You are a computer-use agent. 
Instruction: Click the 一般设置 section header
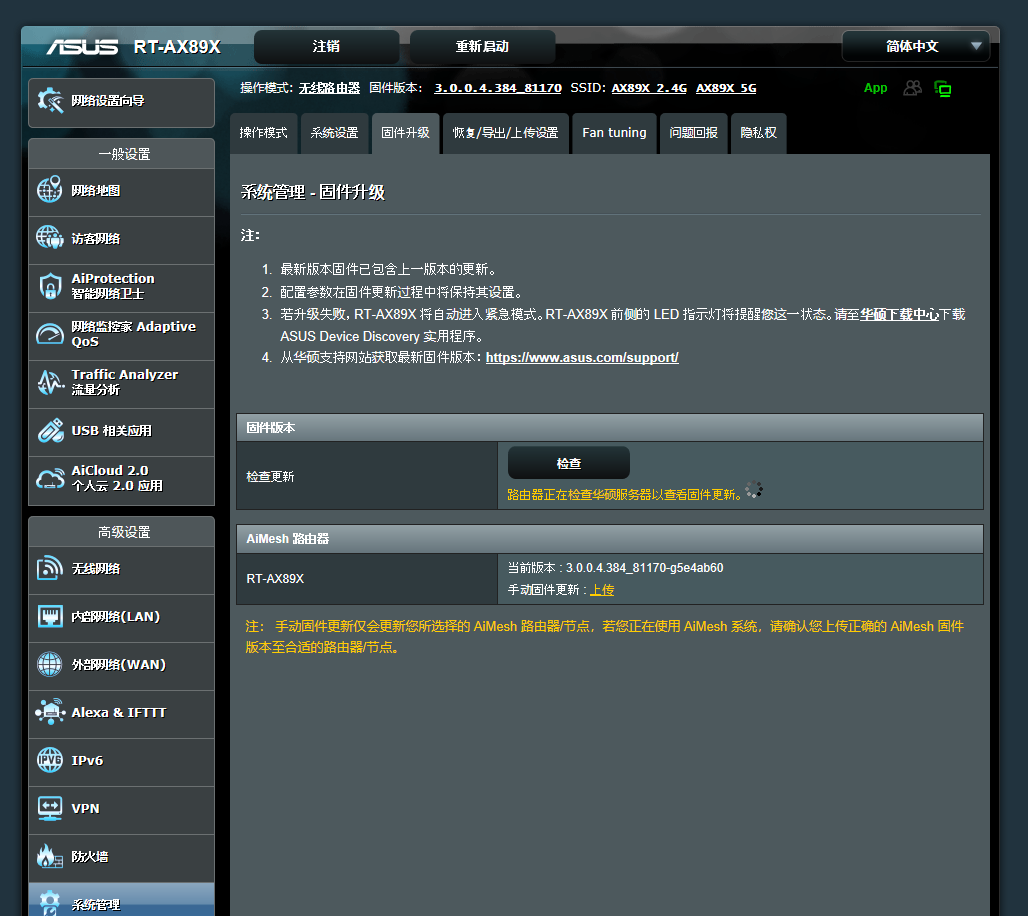point(121,154)
